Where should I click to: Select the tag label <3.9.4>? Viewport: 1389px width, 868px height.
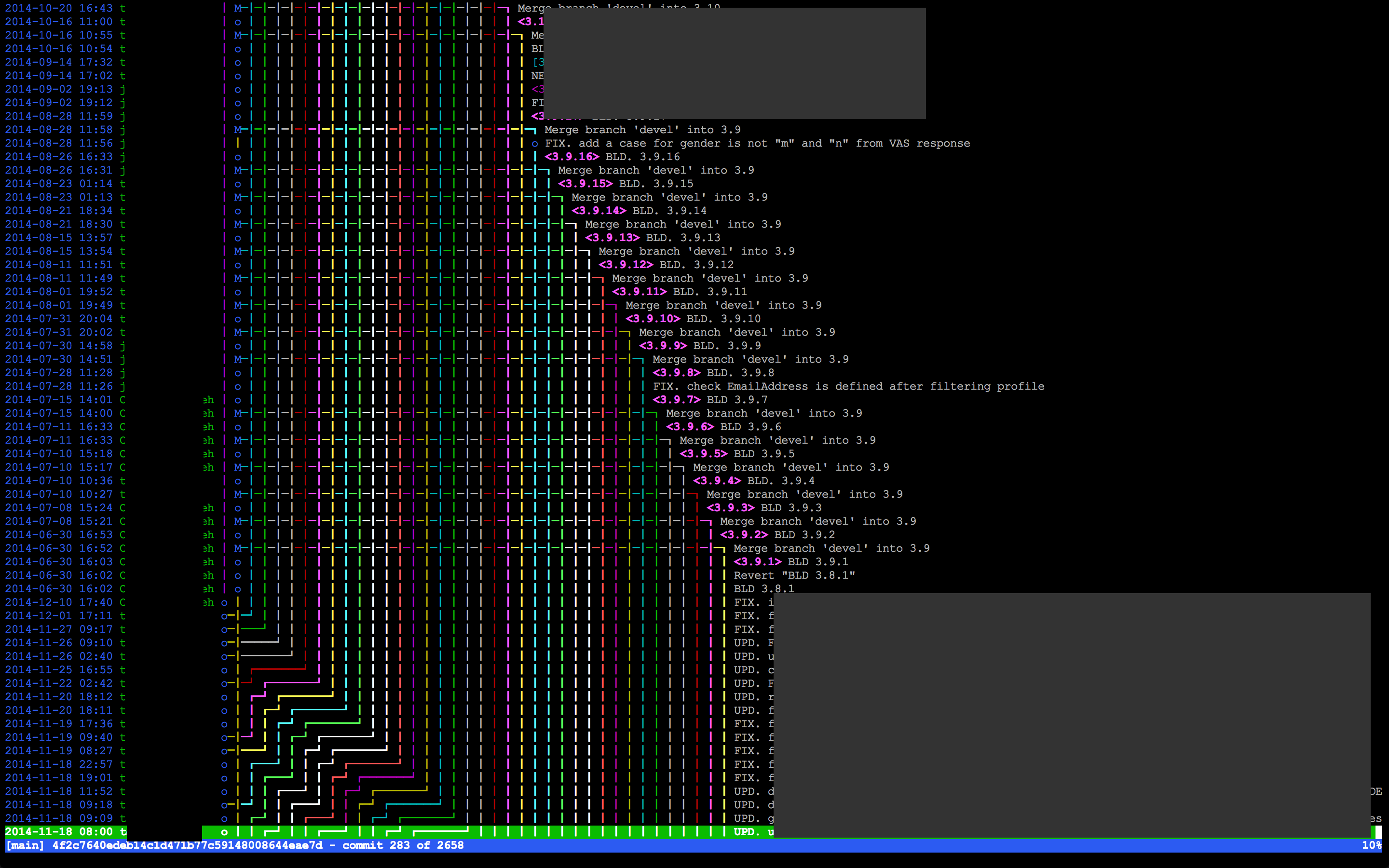pos(717,480)
